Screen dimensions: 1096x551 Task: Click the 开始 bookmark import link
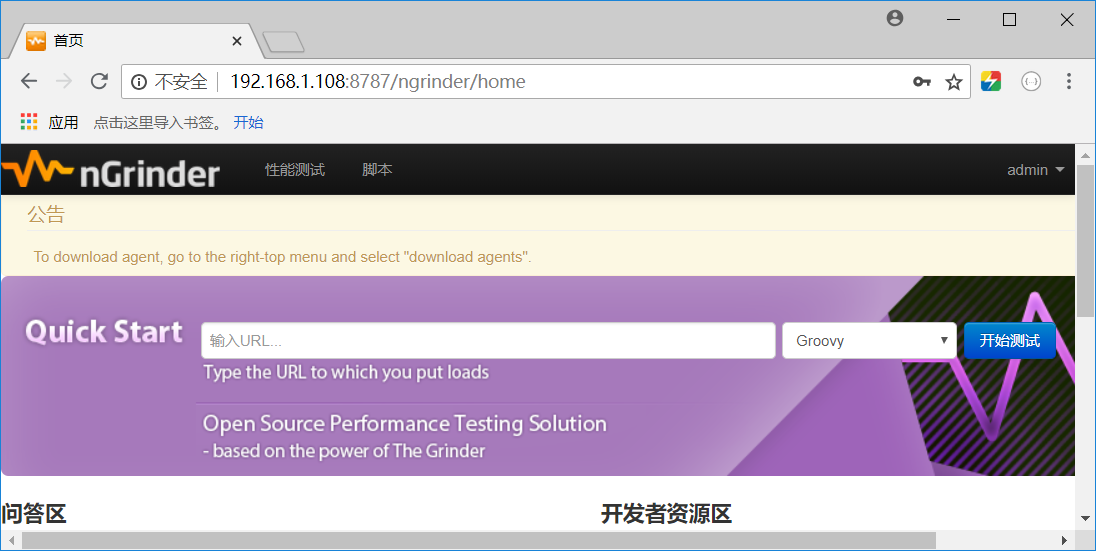click(x=248, y=122)
